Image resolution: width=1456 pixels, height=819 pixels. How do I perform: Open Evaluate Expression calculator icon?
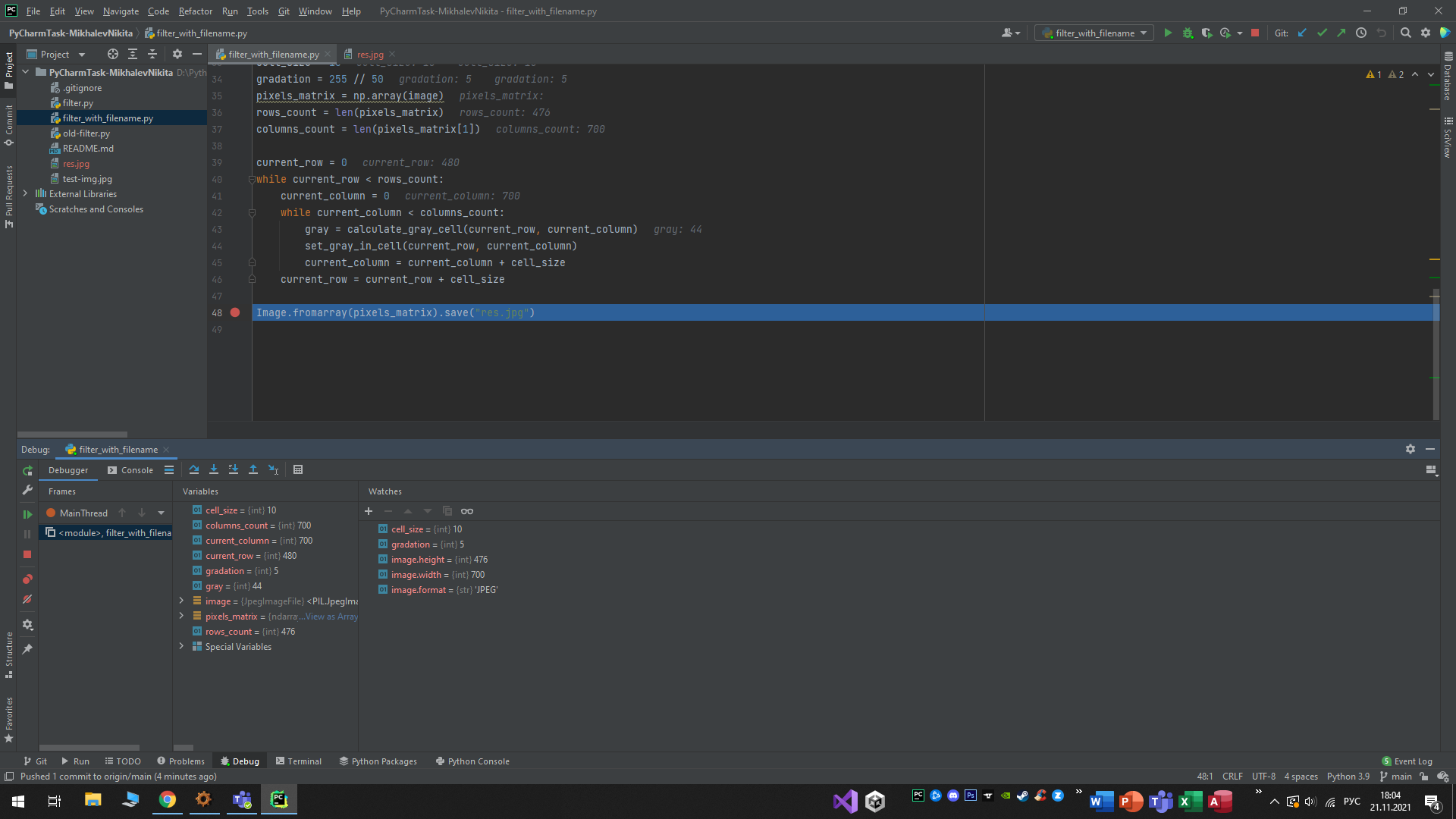(298, 469)
